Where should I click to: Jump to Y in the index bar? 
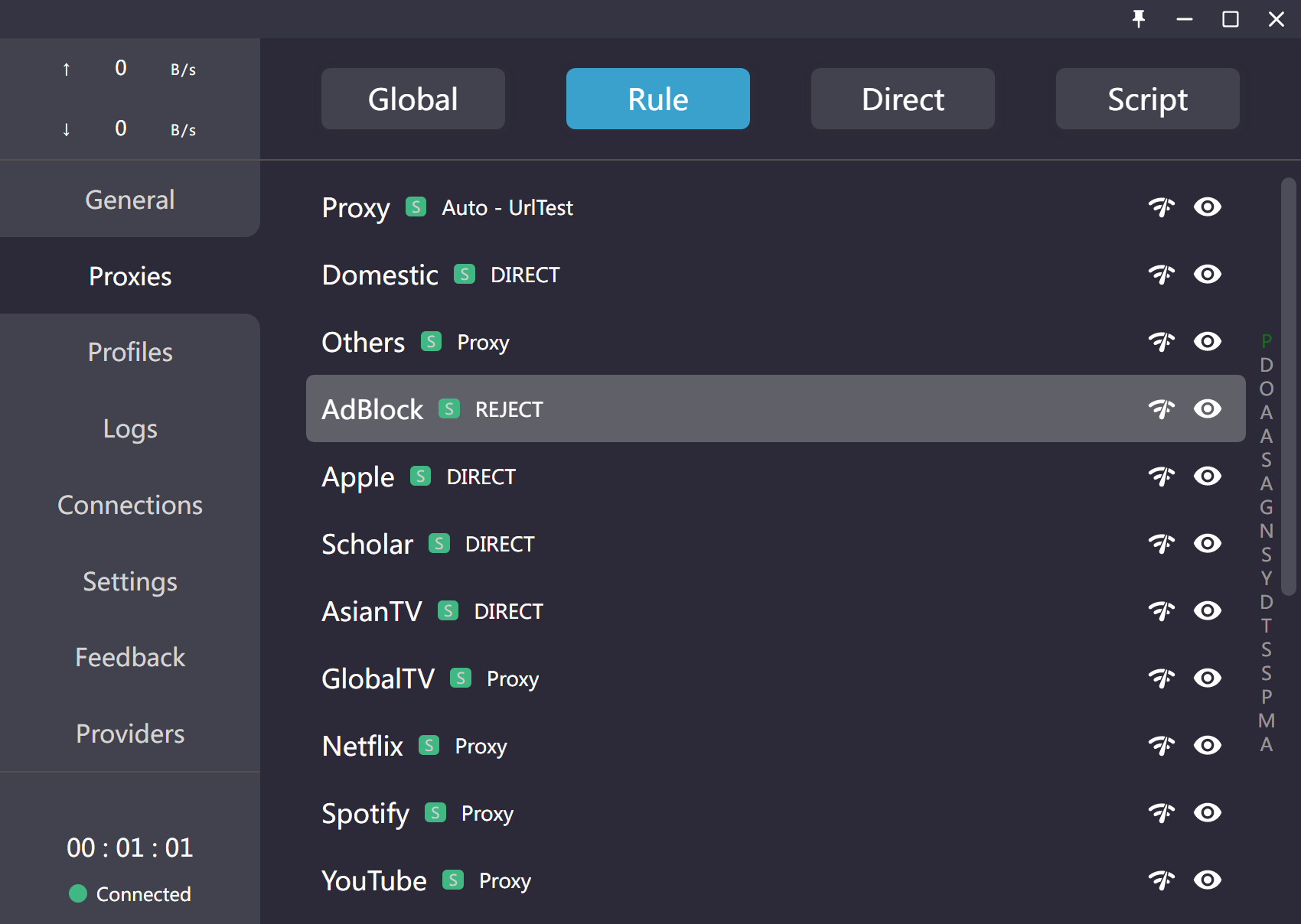[1267, 578]
